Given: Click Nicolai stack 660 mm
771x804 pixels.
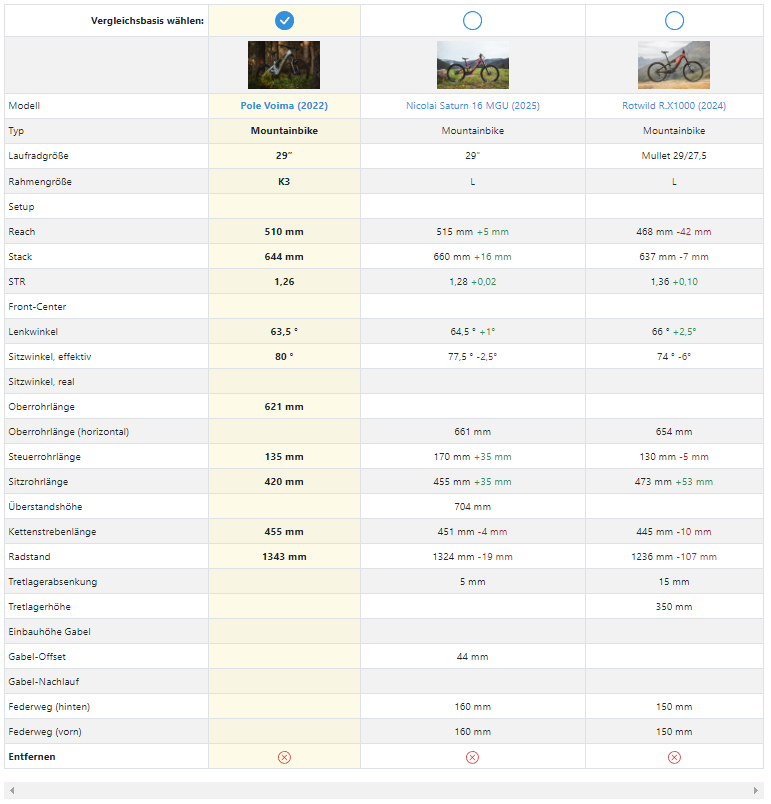Looking at the screenshot, I should coord(452,257).
